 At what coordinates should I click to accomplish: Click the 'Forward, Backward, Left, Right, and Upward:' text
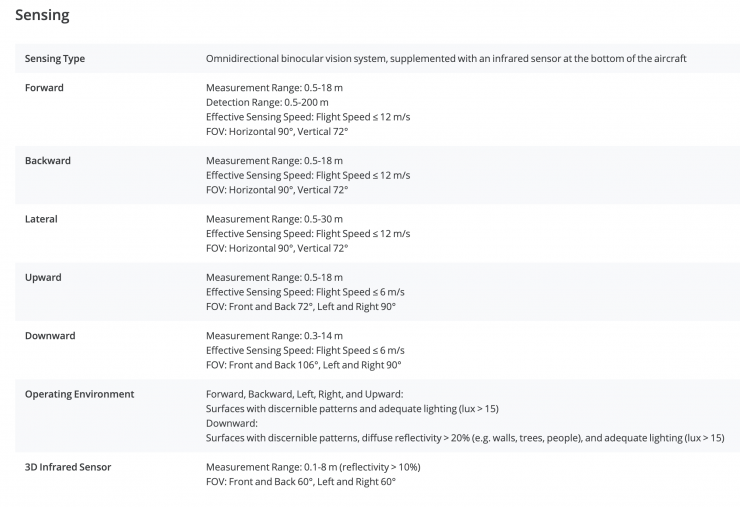pyautogui.click(x=304, y=394)
